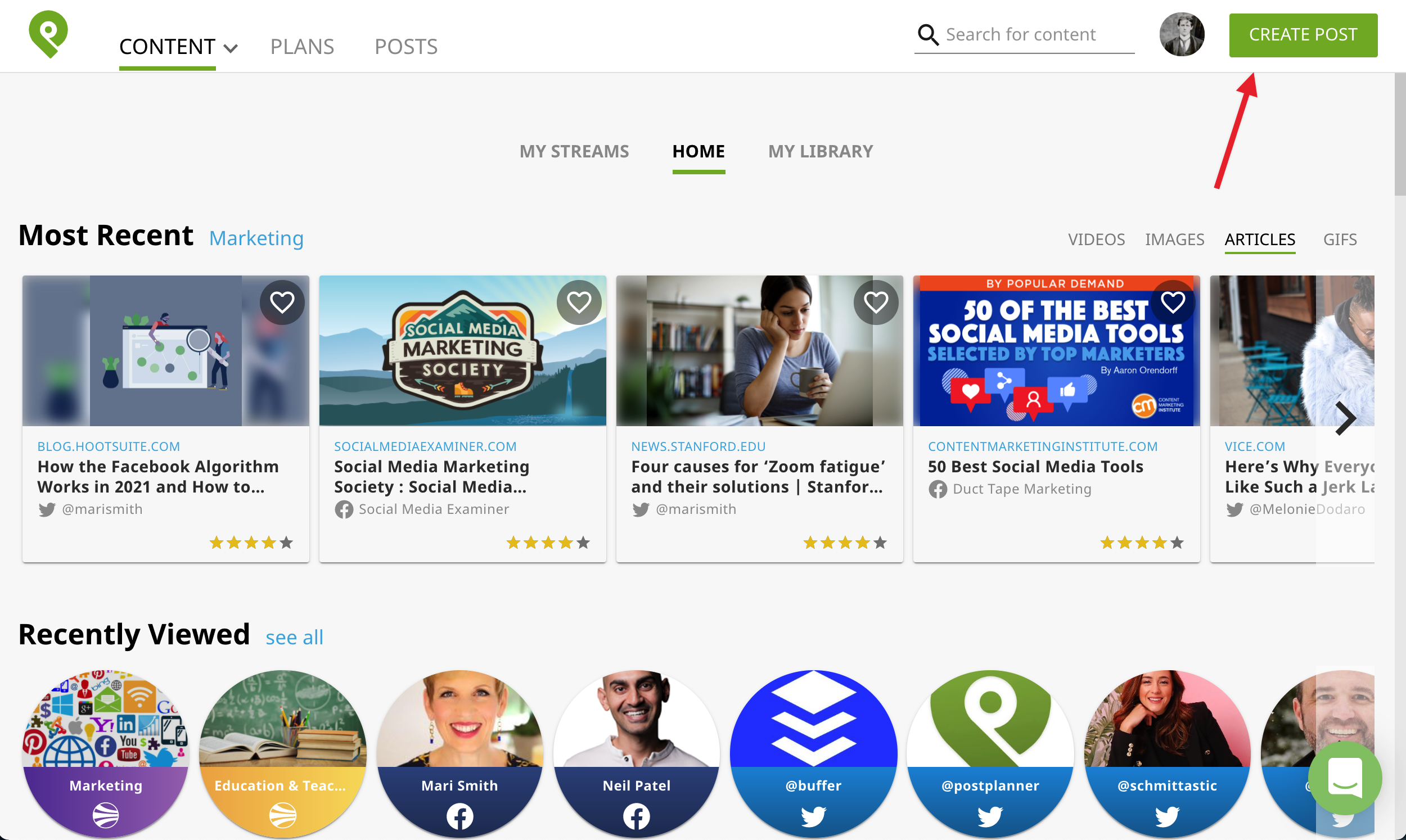1406x840 pixels.
Task: Open the user profile avatar
Action: (x=1181, y=34)
